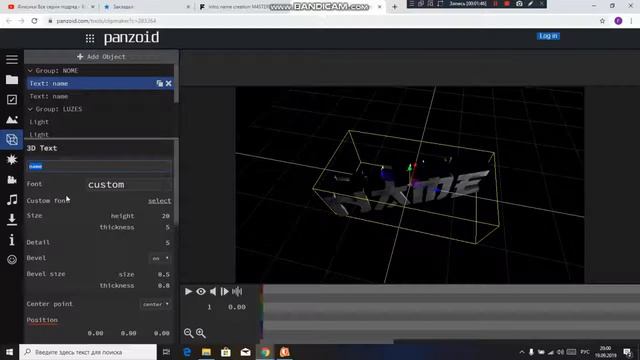Open the Windows Start menu

pyautogui.click(x=9, y=352)
